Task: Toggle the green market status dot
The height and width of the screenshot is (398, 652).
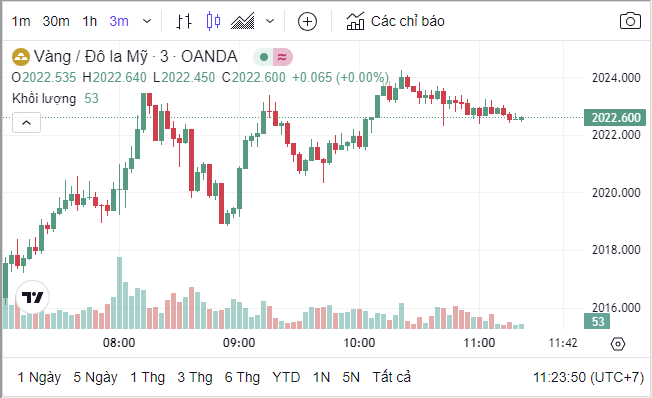Action: coord(264,57)
